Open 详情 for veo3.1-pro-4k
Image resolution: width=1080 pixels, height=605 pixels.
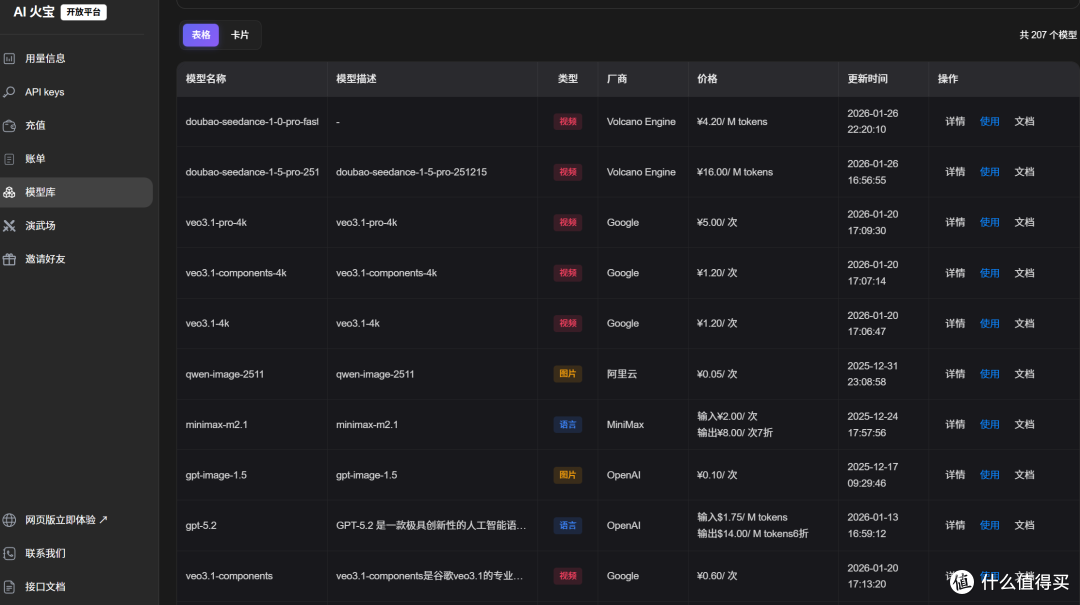tap(955, 223)
